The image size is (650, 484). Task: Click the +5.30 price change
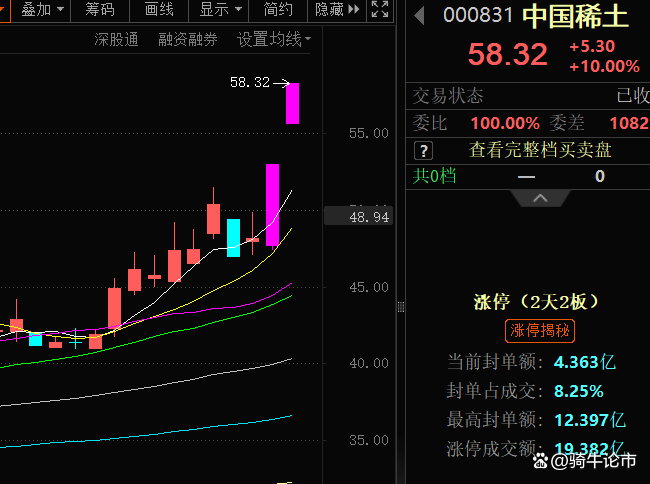tap(592, 46)
